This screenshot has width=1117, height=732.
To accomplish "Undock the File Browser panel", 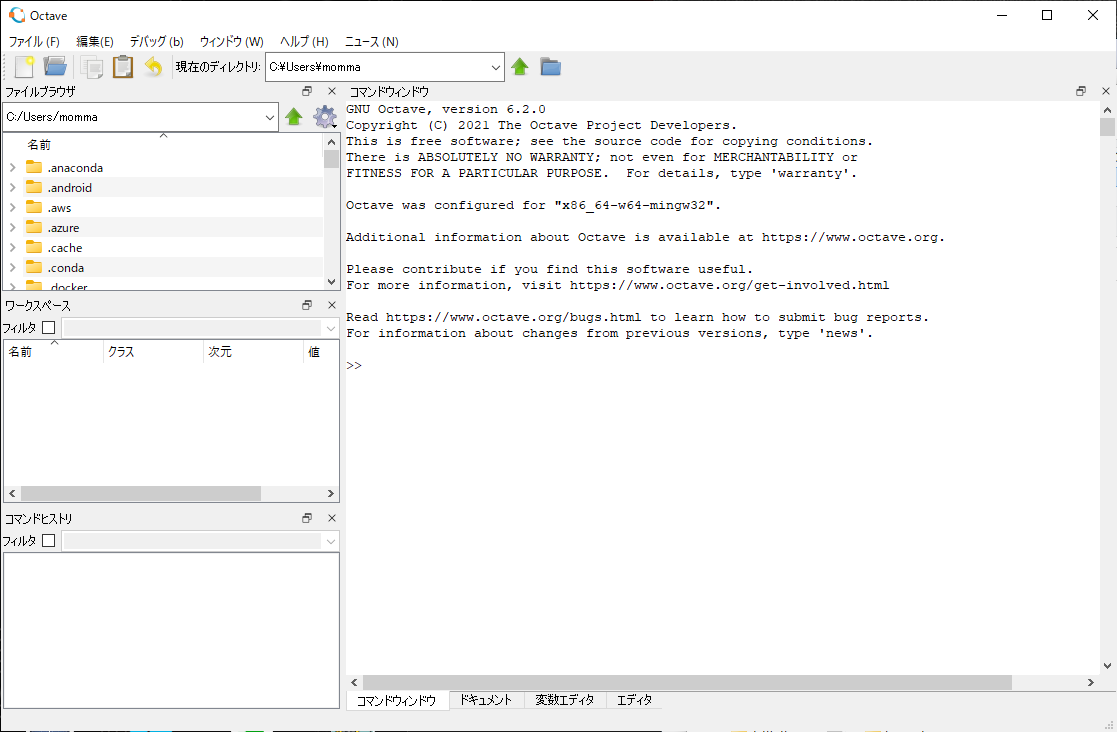I will (x=307, y=91).
